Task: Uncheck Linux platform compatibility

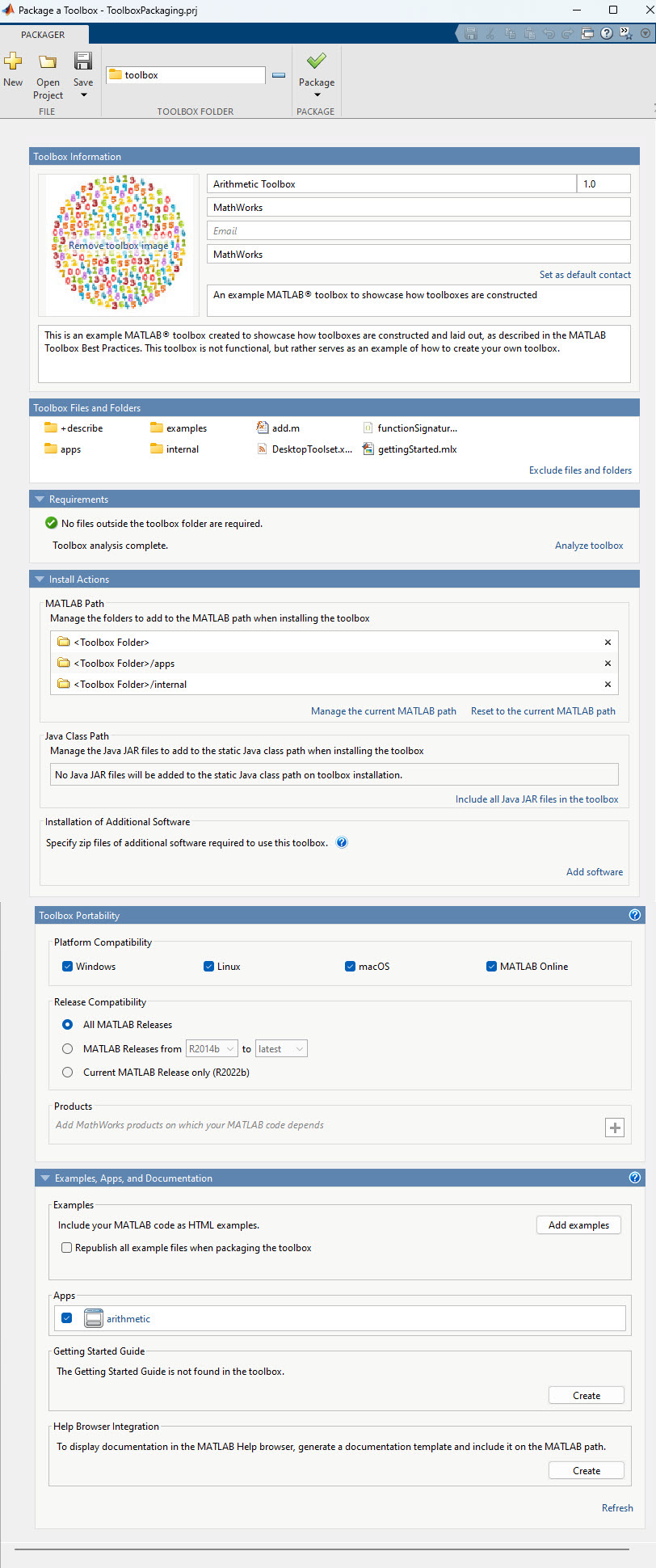Action: pyautogui.click(x=208, y=966)
